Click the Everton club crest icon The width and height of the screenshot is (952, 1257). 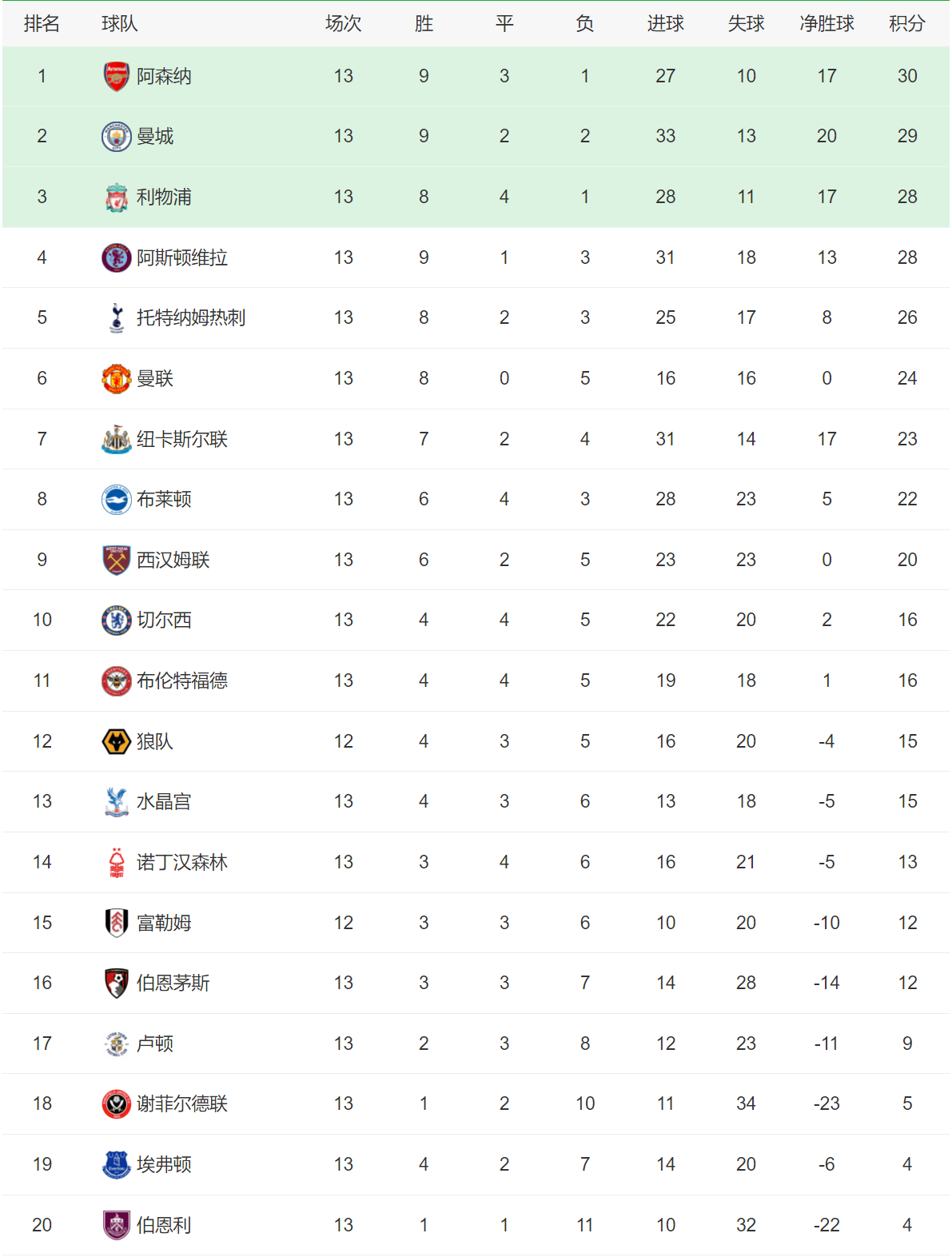click(x=117, y=1165)
